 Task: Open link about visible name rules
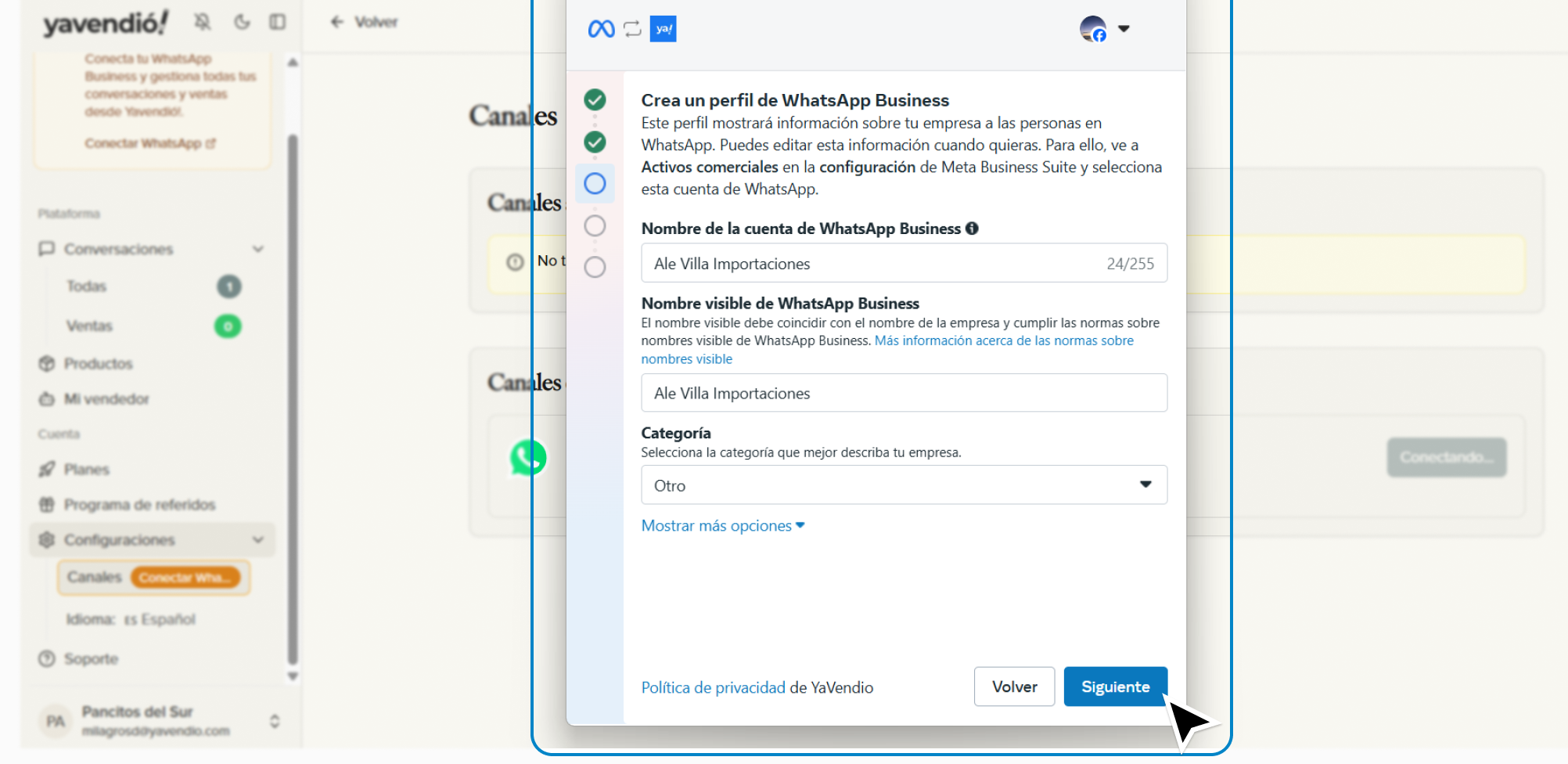[x=887, y=350]
